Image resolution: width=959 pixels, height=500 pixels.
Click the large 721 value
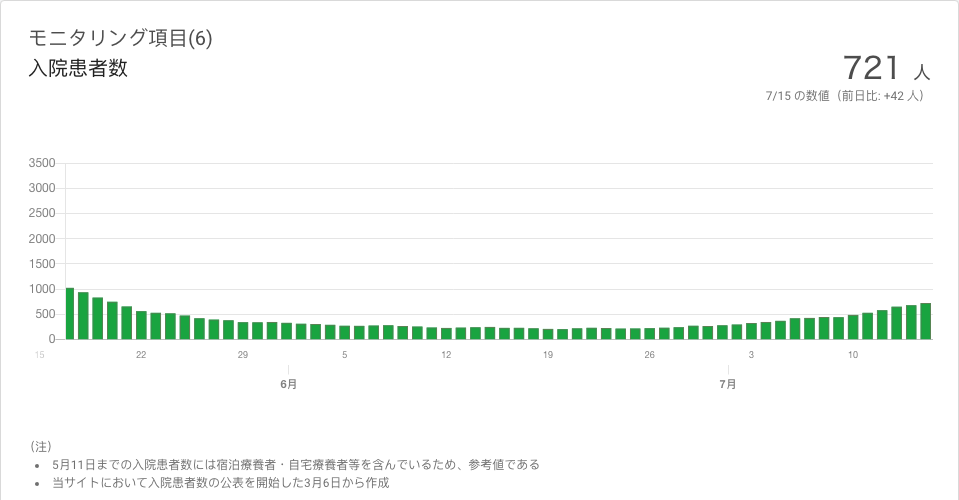point(872,67)
